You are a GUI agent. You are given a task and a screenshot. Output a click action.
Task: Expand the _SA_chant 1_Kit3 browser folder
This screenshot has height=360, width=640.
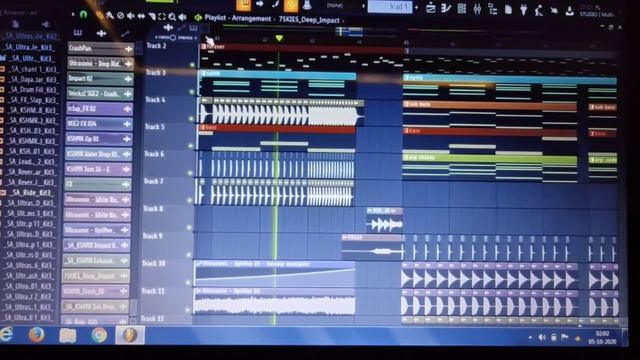[x=2, y=69]
